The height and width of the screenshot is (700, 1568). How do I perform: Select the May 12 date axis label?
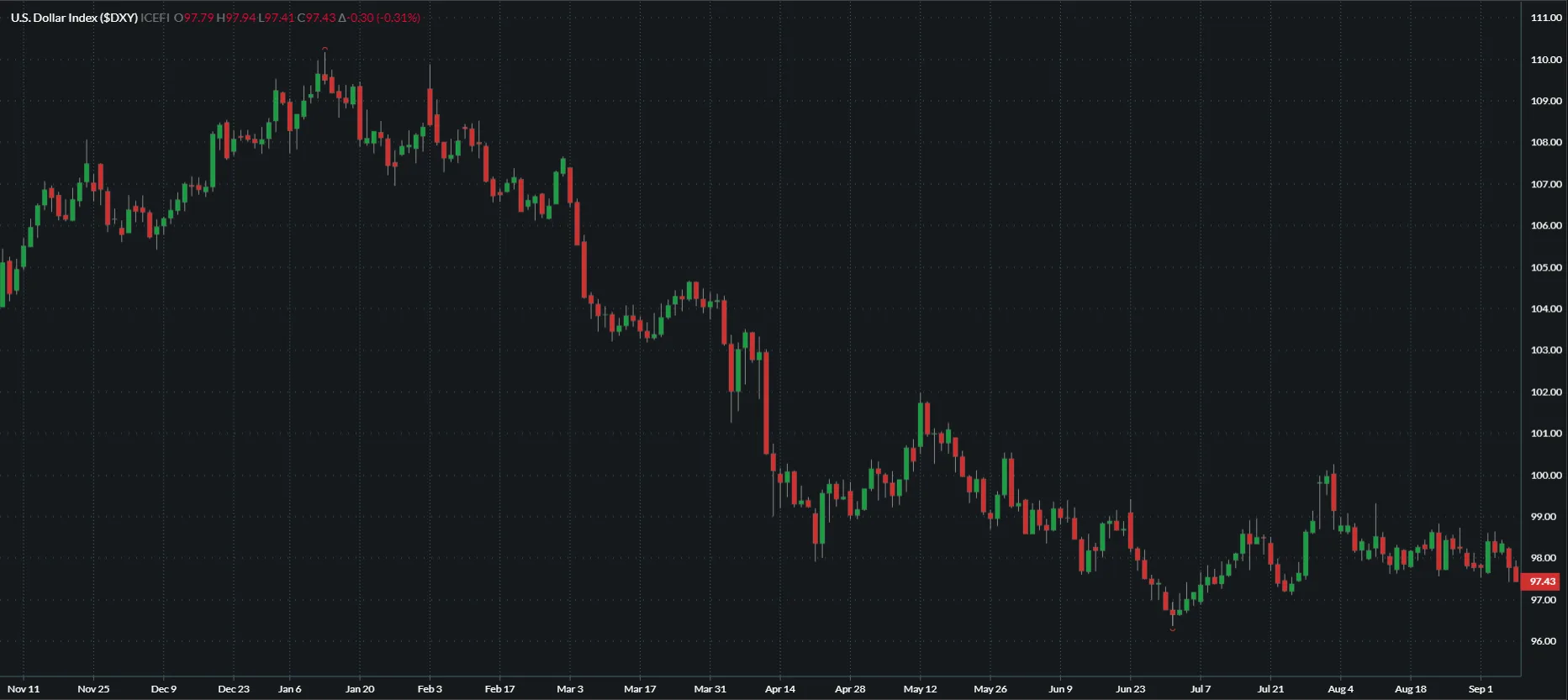point(920,689)
